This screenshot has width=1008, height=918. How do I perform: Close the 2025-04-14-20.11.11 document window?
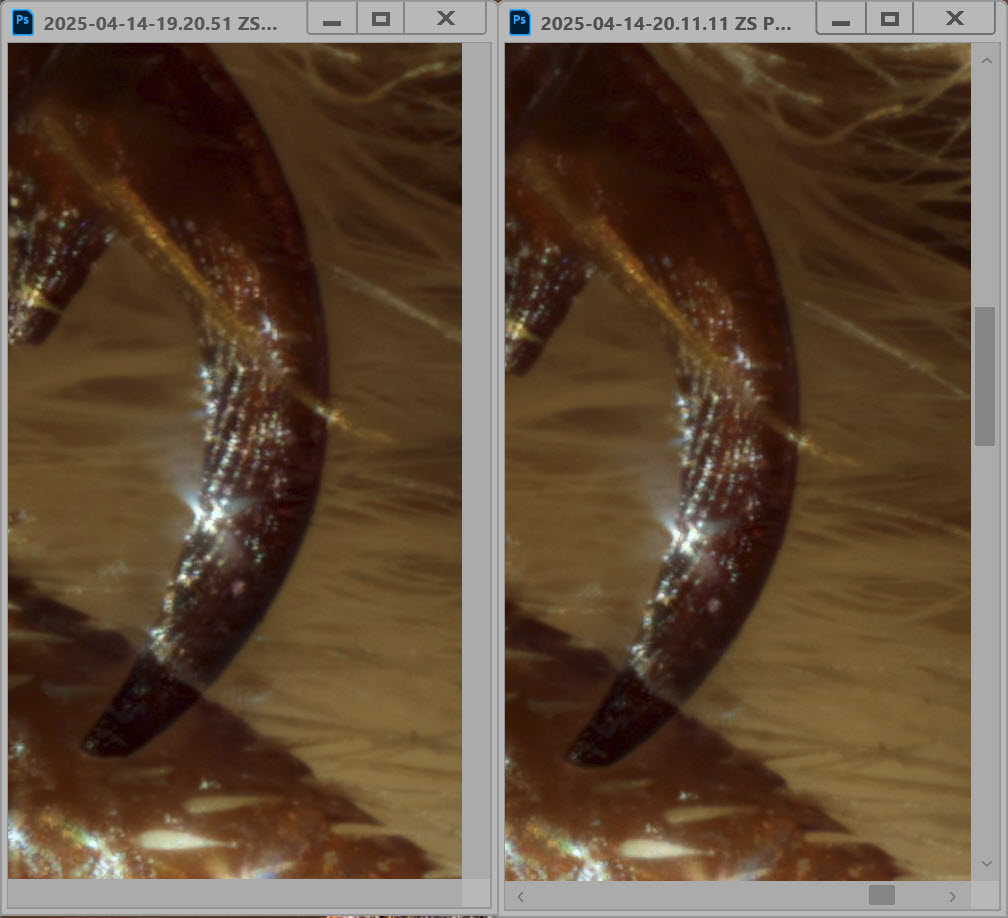click(955, 19)
